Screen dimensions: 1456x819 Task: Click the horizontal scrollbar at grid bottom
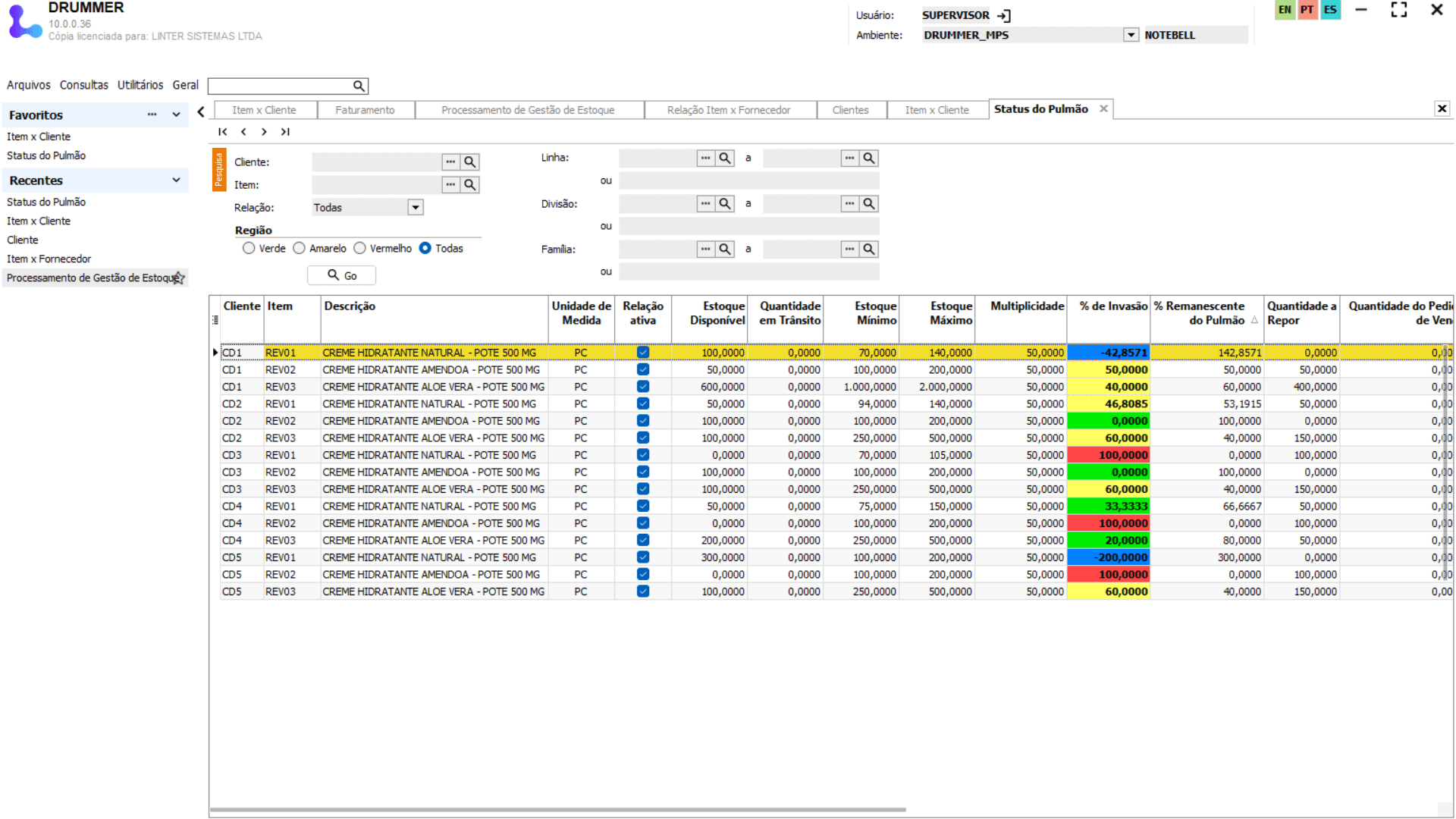[557, 809]
